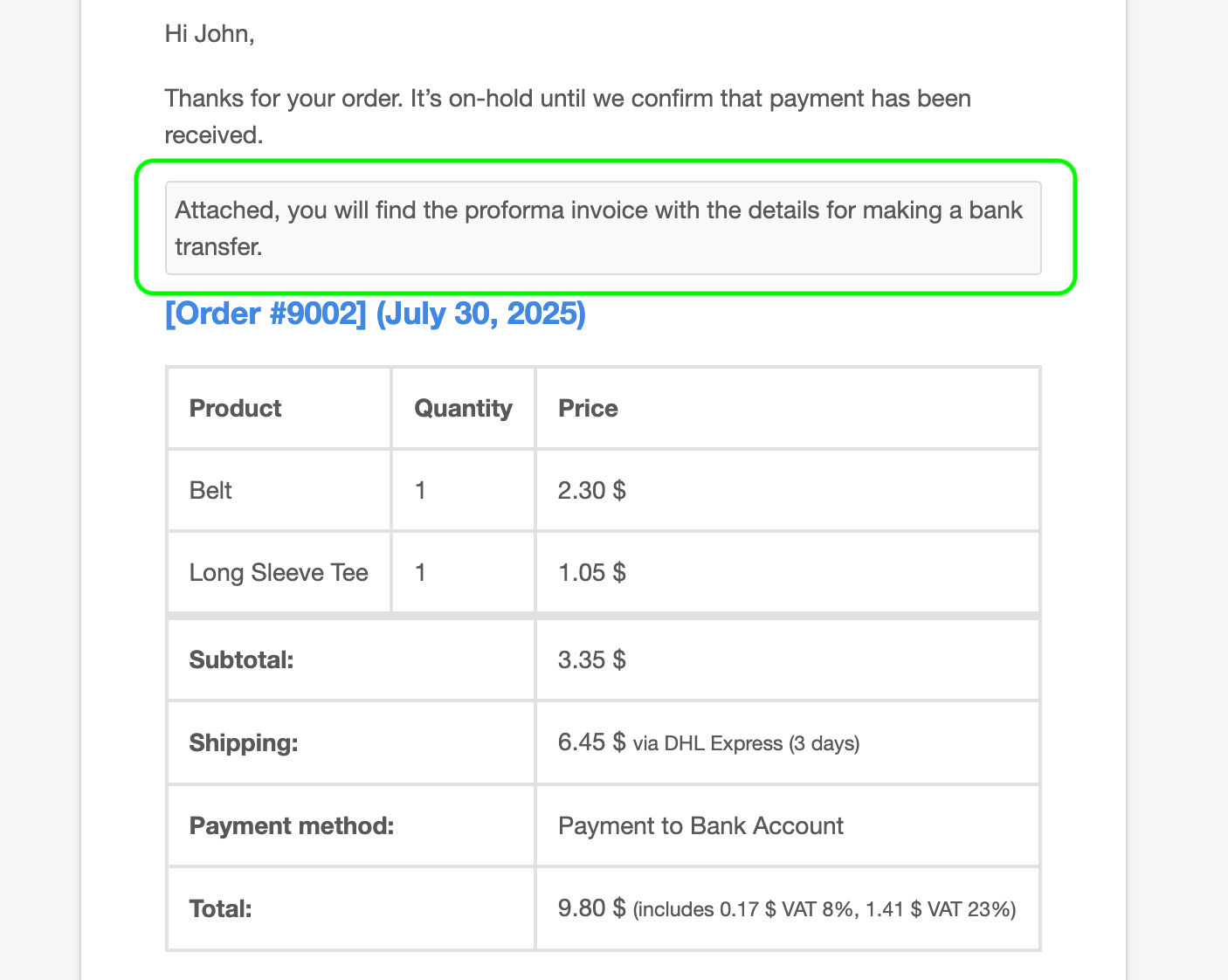Image resolution: width=1228 pixels, height=980 pixels.
Task: Click the subtotal amount 3.35 $
Action: (591, 659)
